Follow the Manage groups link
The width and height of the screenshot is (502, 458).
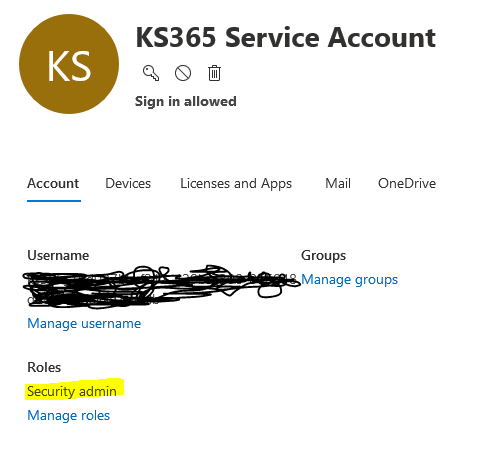click(350, 280)
